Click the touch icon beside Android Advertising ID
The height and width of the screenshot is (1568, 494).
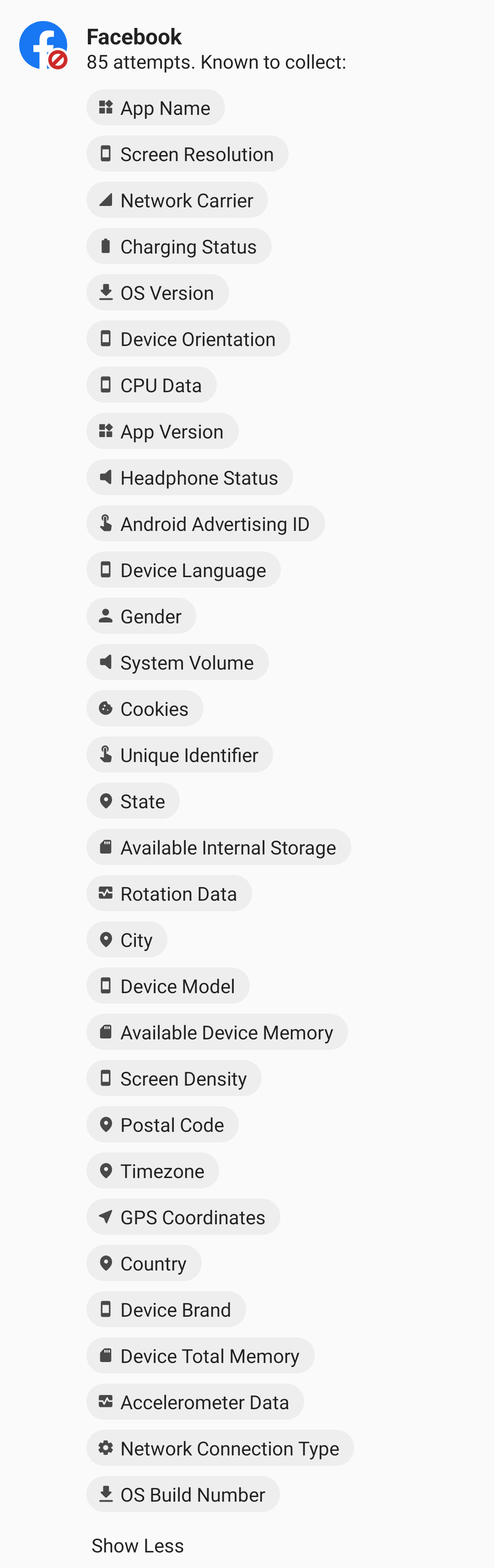pos(106,524)
